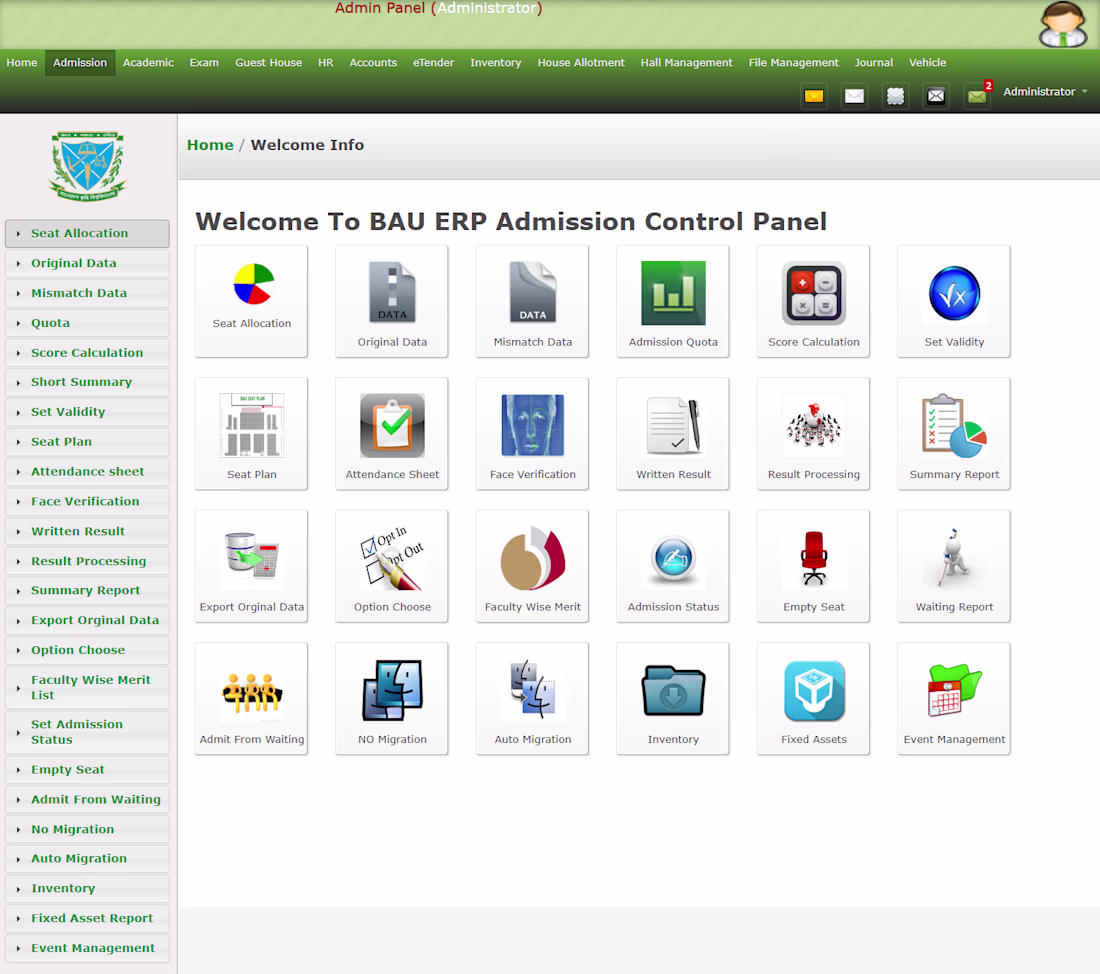Click the Home breadcrumb link

tap(210, 145)
